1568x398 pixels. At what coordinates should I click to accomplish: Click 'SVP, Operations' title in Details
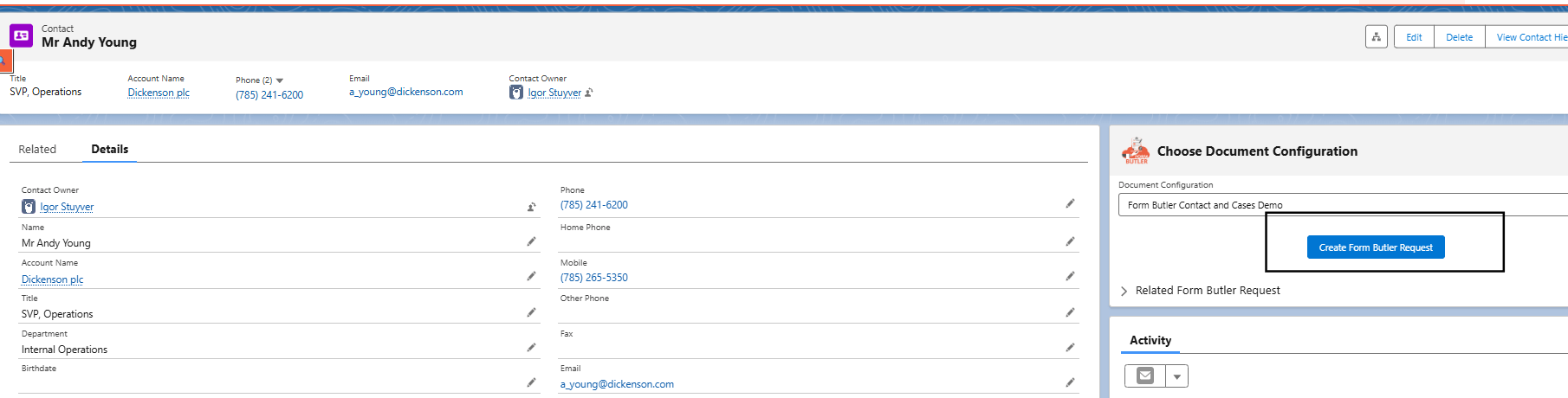[x=57, y=314]
